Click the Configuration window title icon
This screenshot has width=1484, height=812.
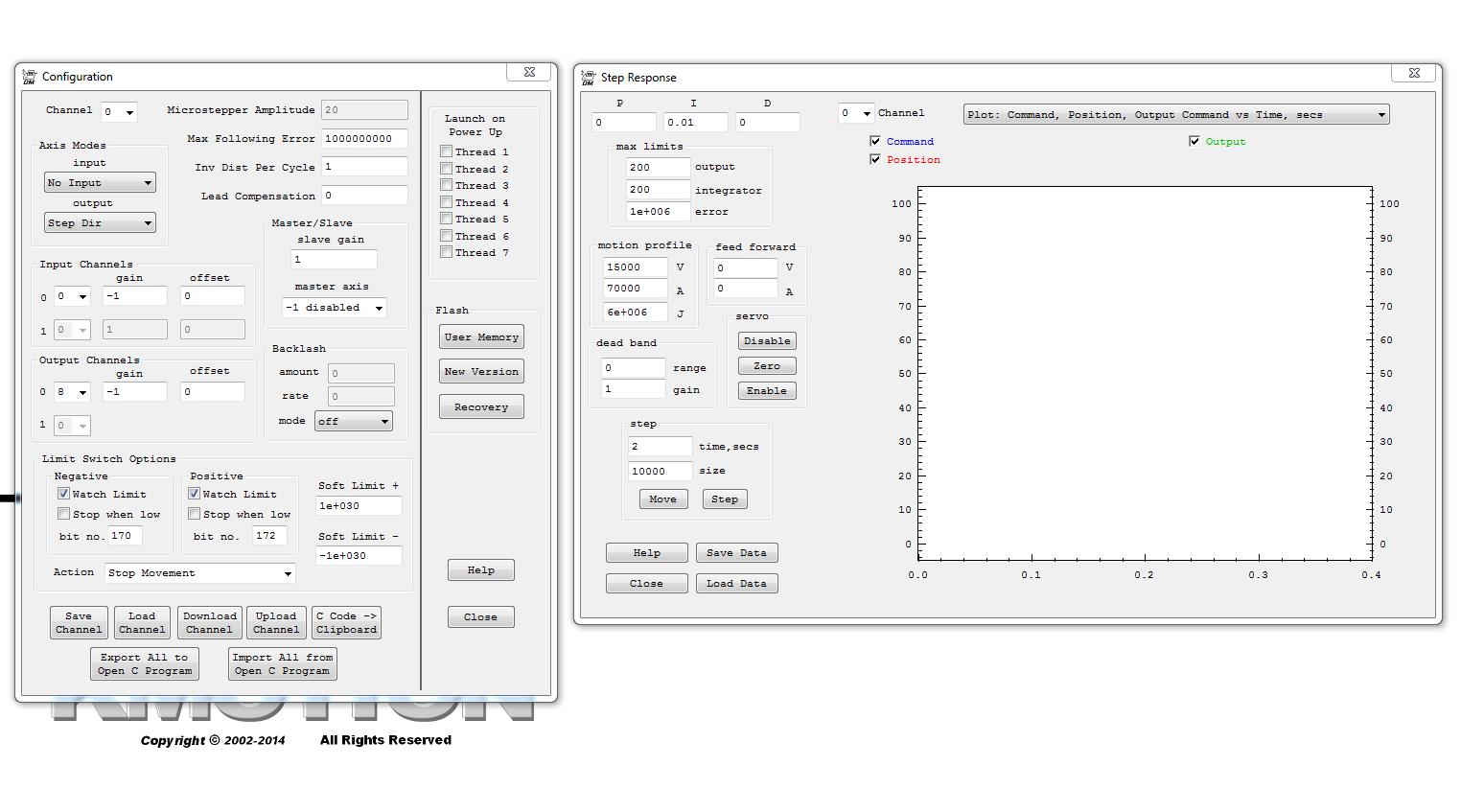(29, 77)
